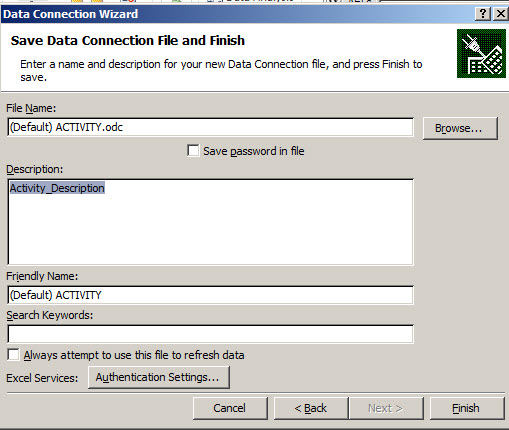
Task: Toggle Always attempt to use this file checkbox
Action: point(13,355)
